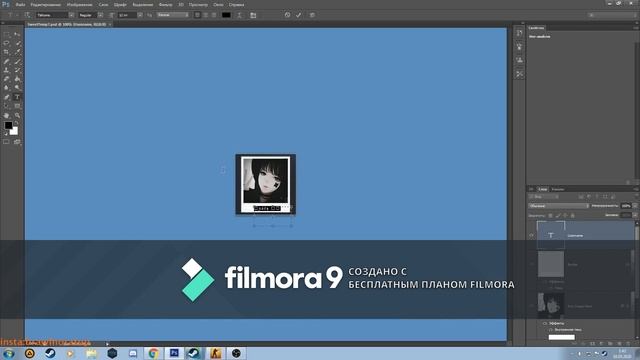The height and width of the screenshot is (360, 640).
Task: Select the Eraser tool
Action: [x=6, y=79]
